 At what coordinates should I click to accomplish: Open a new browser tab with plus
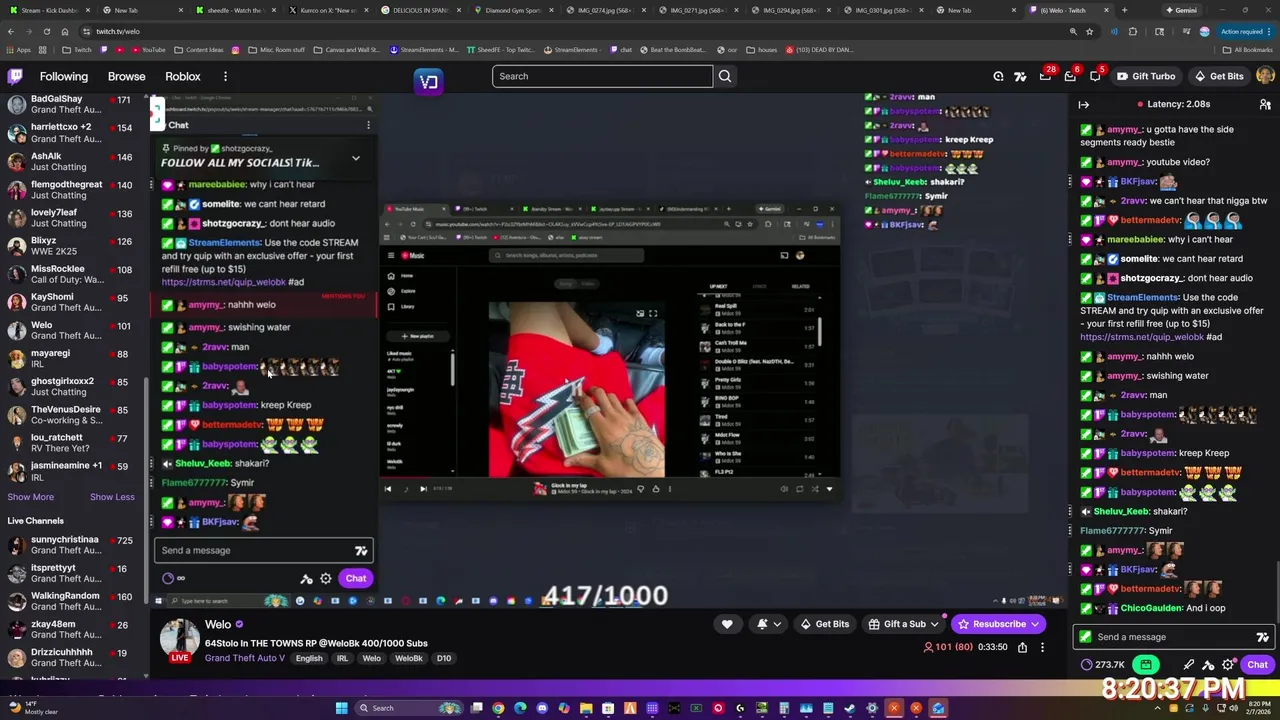click(1124, 10)
